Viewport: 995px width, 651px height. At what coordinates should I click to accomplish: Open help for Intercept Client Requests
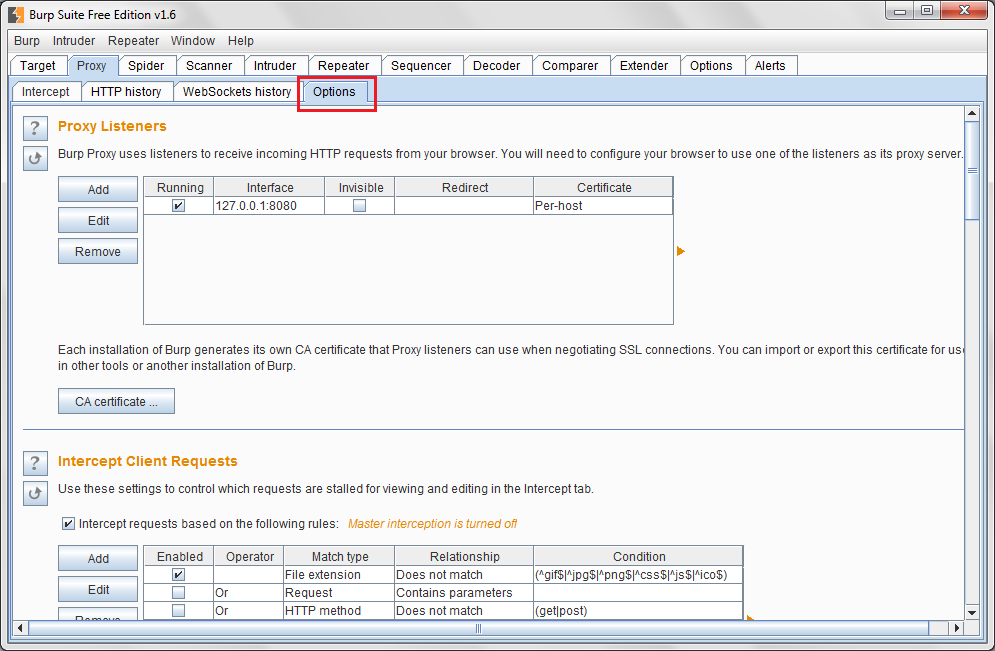35,463
